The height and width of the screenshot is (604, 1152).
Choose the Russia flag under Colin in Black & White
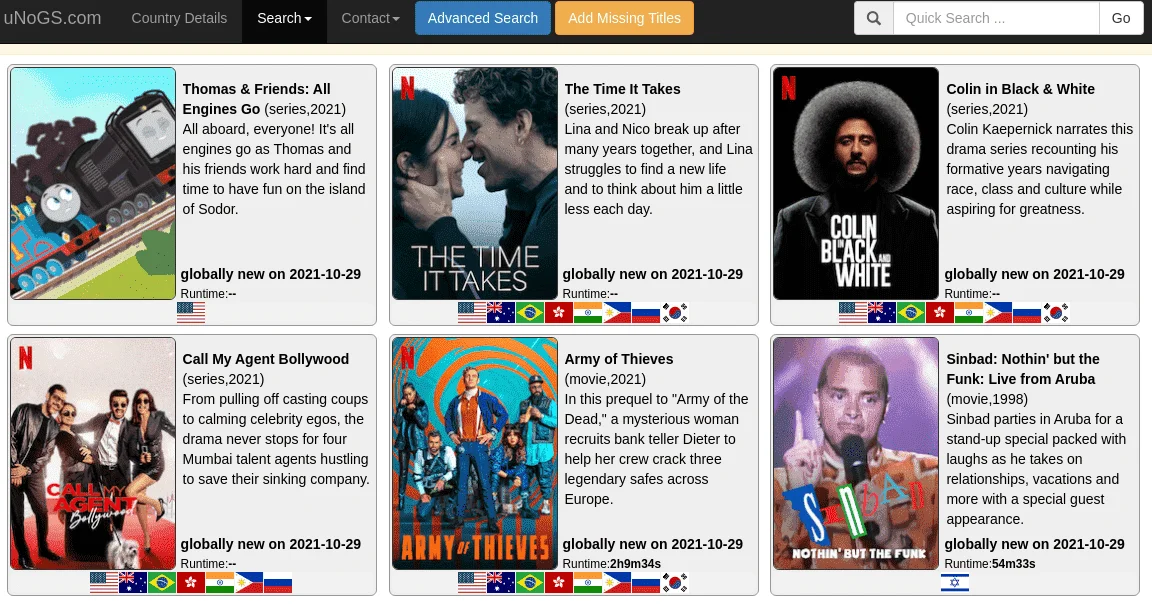1027,313
